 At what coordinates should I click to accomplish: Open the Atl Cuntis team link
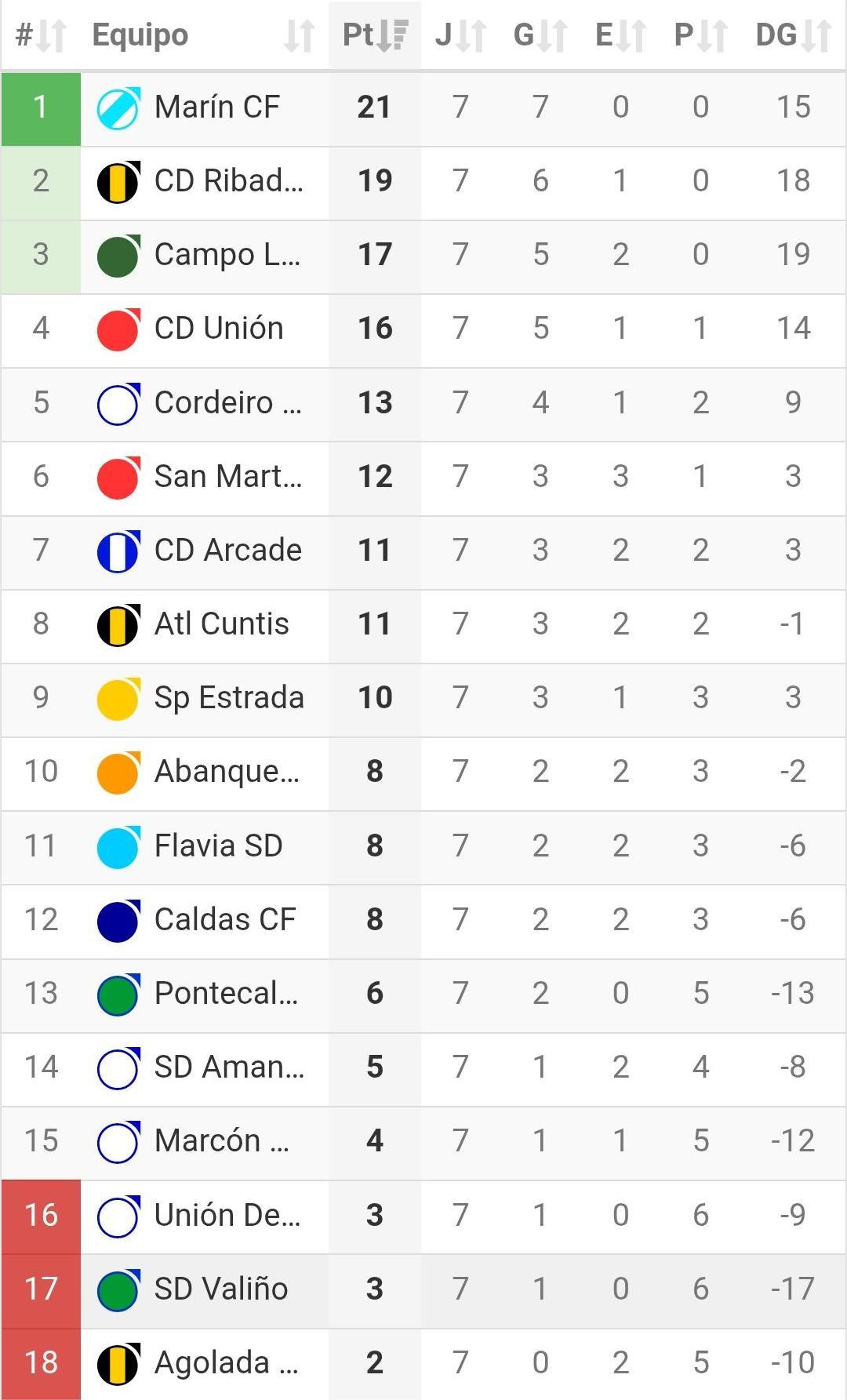221,624
